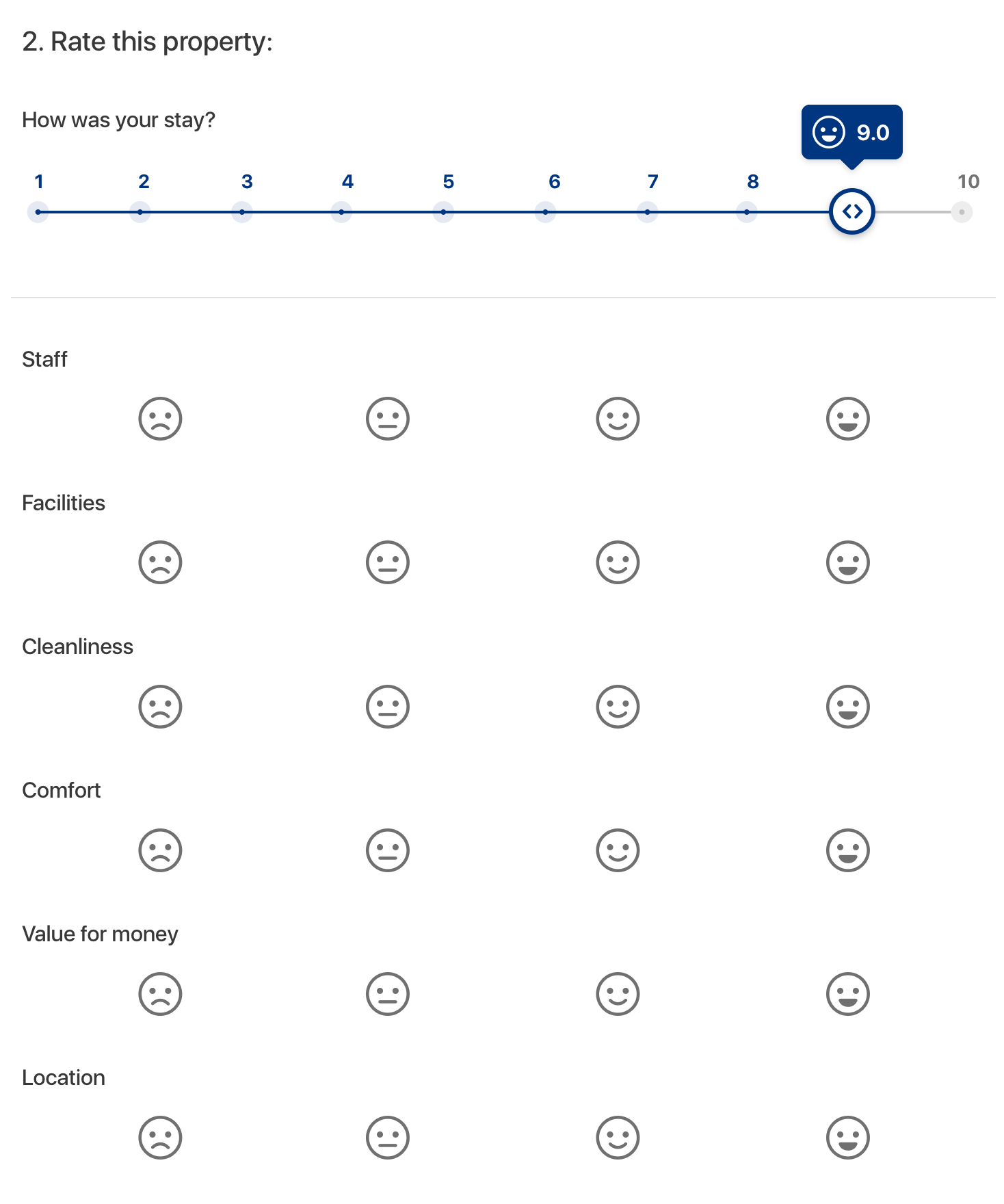The image size is (1004, 1204).
Task: Select smiling face for Comfort
Action: (x=618, y=850)
